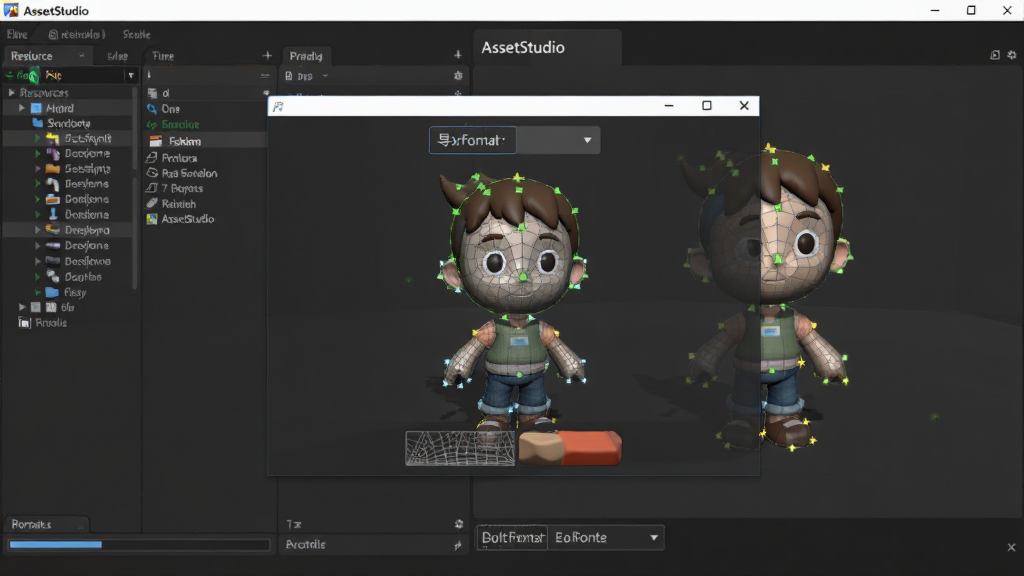
Task: Click the equals menu icon above the middle list
Action: [x=264, y=76]
